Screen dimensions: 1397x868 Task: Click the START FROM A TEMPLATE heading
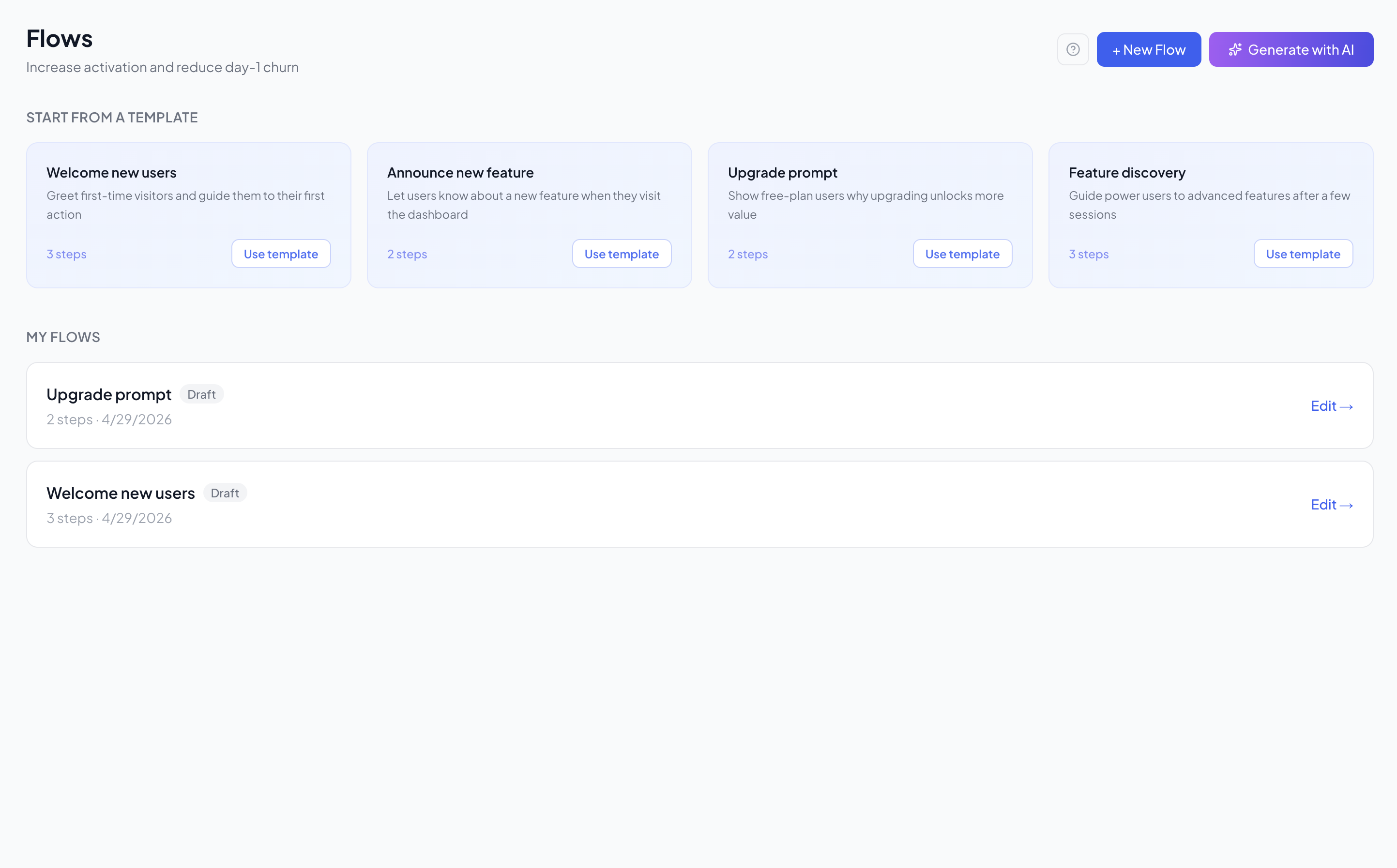[x=112, y=118]
